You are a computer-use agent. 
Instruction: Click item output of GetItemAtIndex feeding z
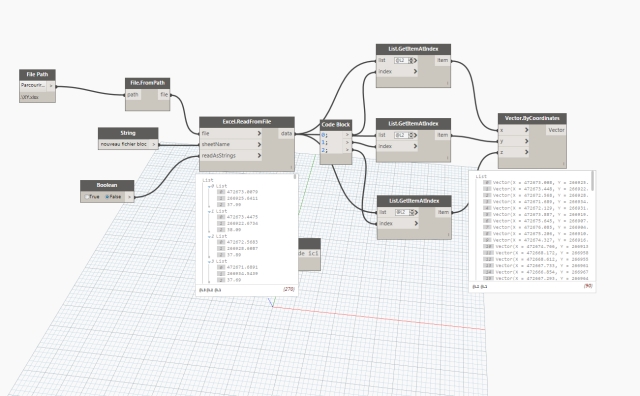coord(444,212)
